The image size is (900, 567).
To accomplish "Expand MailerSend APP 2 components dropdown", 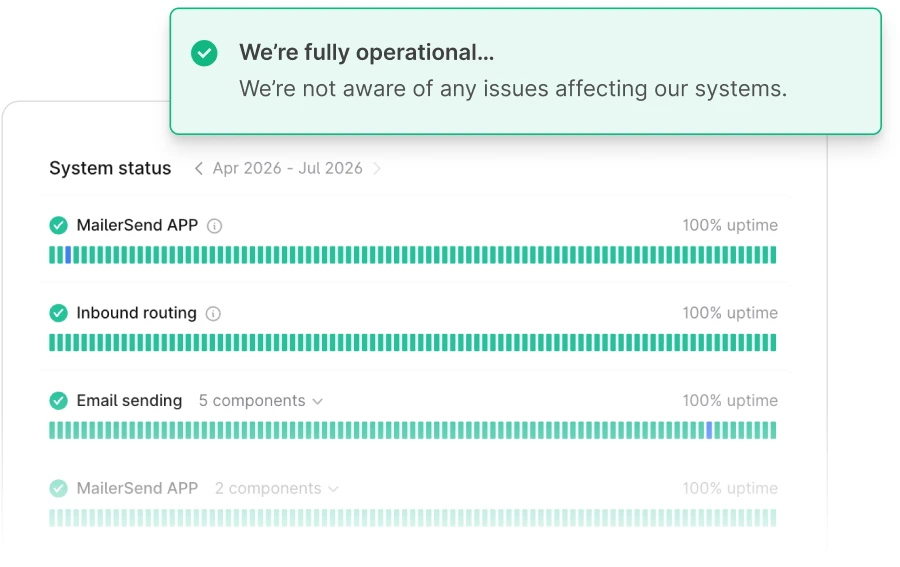I will click(277, 488).
